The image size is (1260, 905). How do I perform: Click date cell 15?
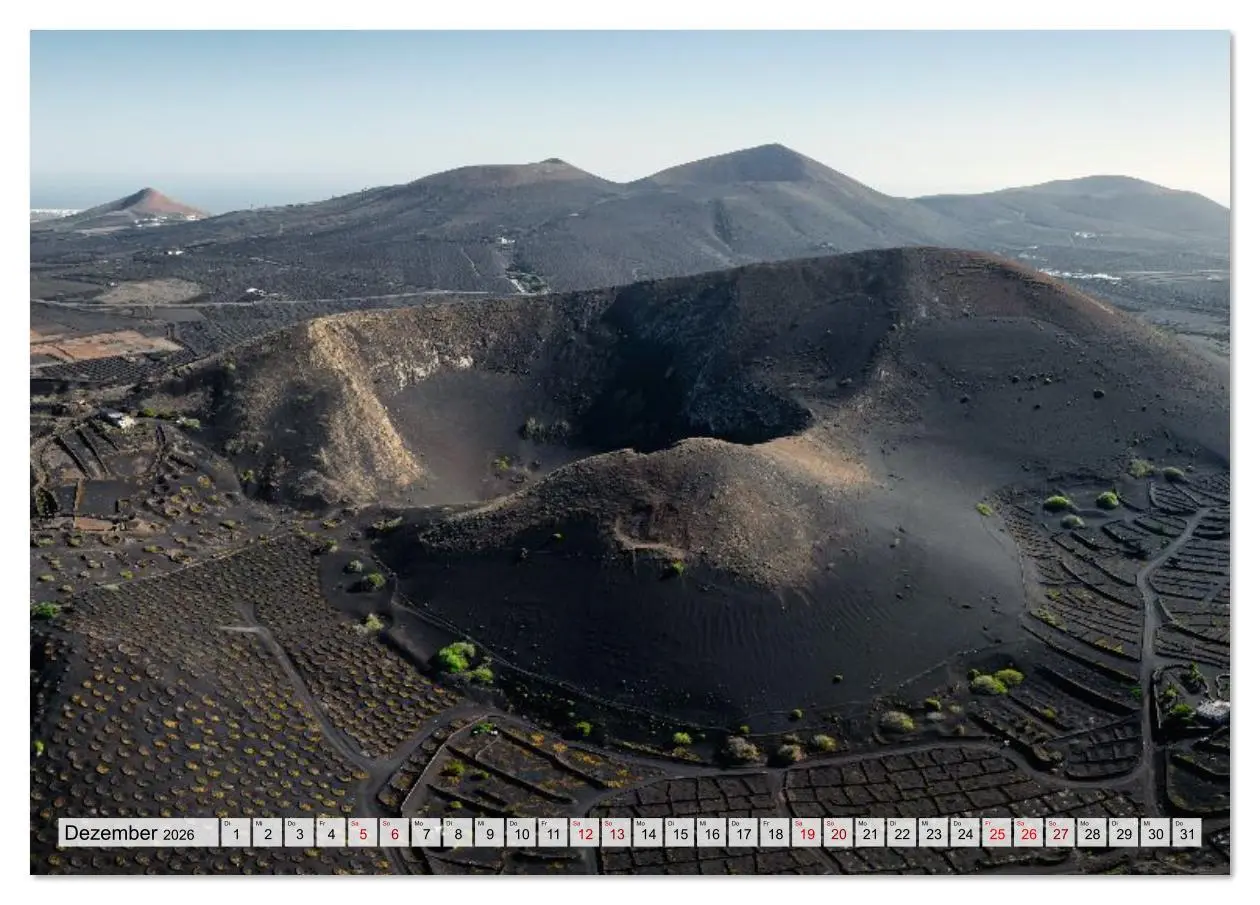[680, 833]
